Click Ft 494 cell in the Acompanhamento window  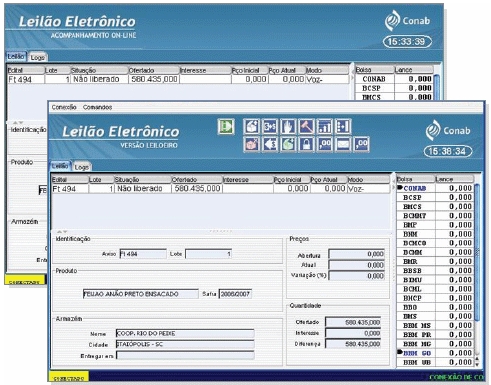[26, 79]
